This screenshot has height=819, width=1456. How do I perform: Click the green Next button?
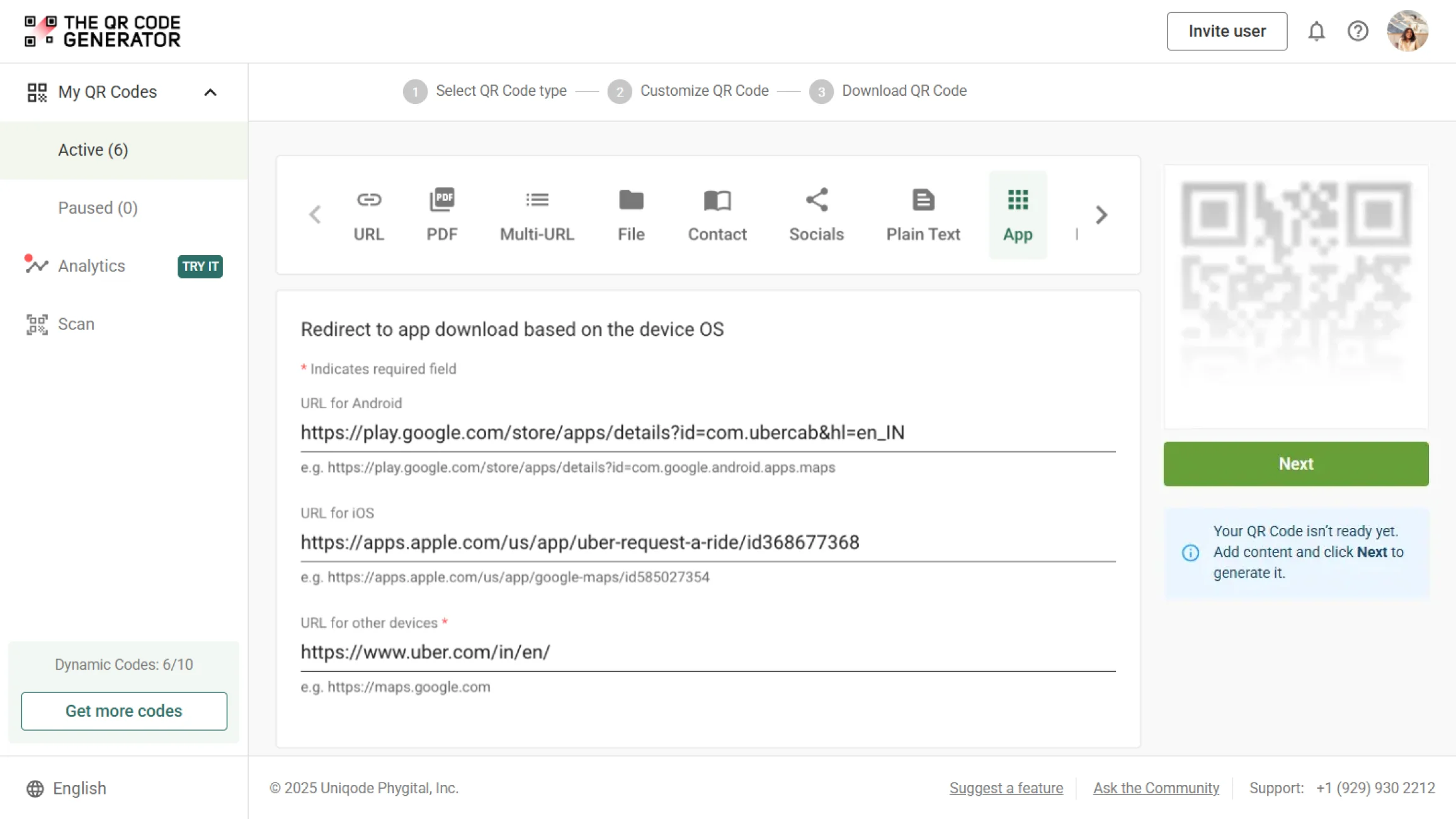1295,464
